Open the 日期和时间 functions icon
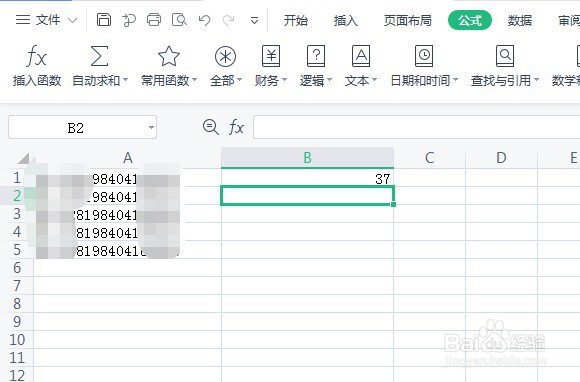 click(424, 56)
